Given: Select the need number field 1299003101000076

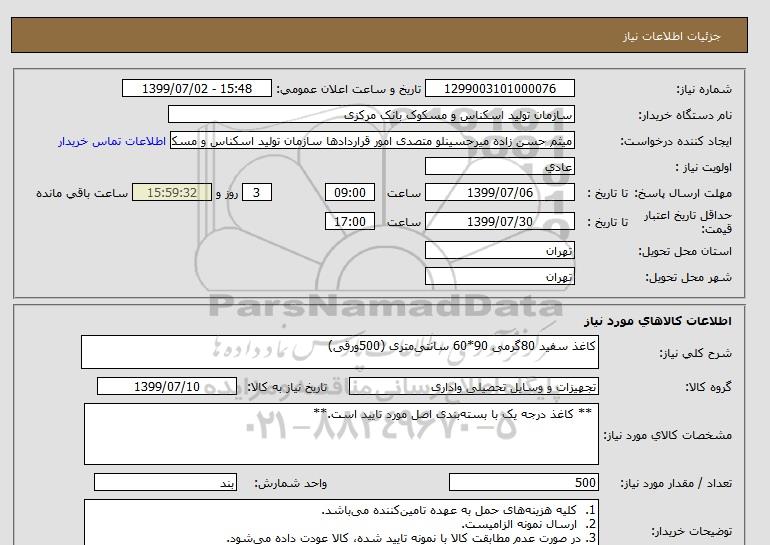Looking at the screenshot, I should point(499,88).
